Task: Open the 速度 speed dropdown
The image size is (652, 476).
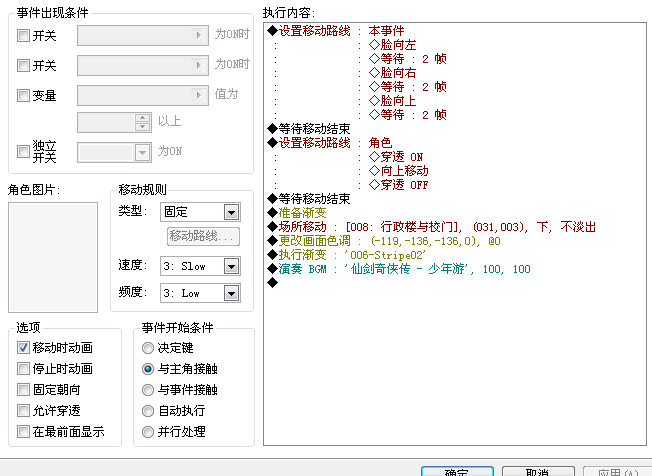Action: 231,266
